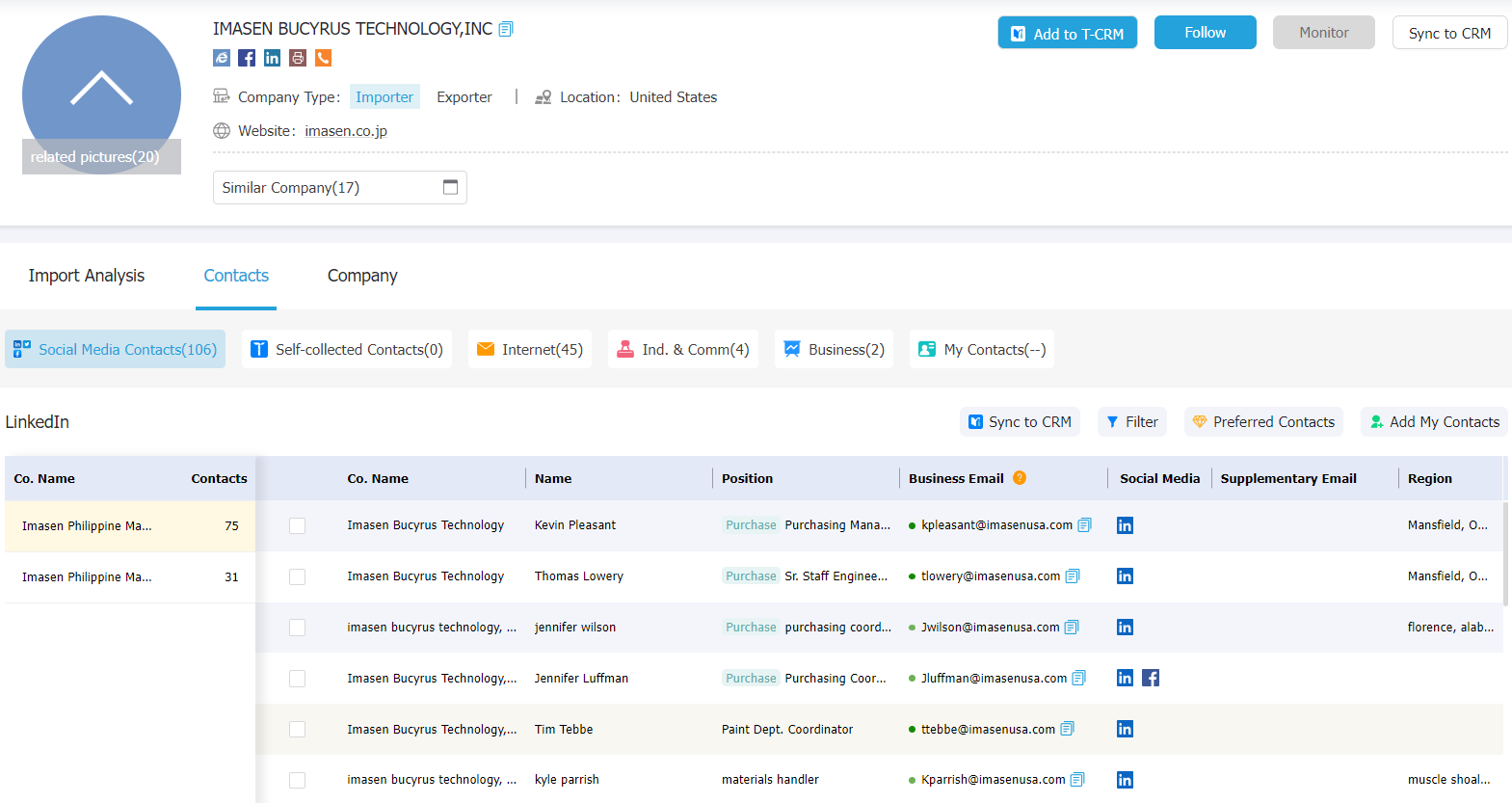
Task: Click Sync to CRM in page header
Action: tap(1449, 33)
